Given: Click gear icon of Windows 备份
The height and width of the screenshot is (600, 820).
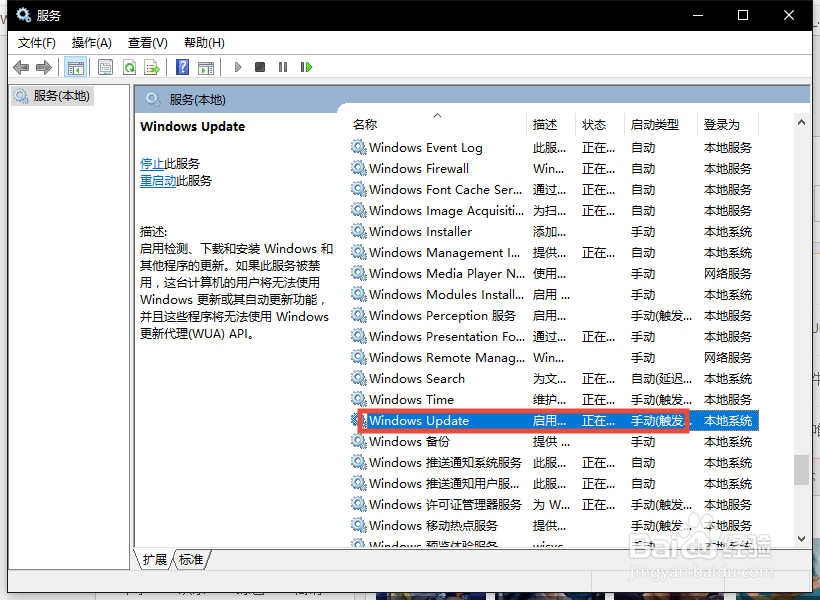Looking at the screenshot, I should pyautogui.click(x=358, y=441).
